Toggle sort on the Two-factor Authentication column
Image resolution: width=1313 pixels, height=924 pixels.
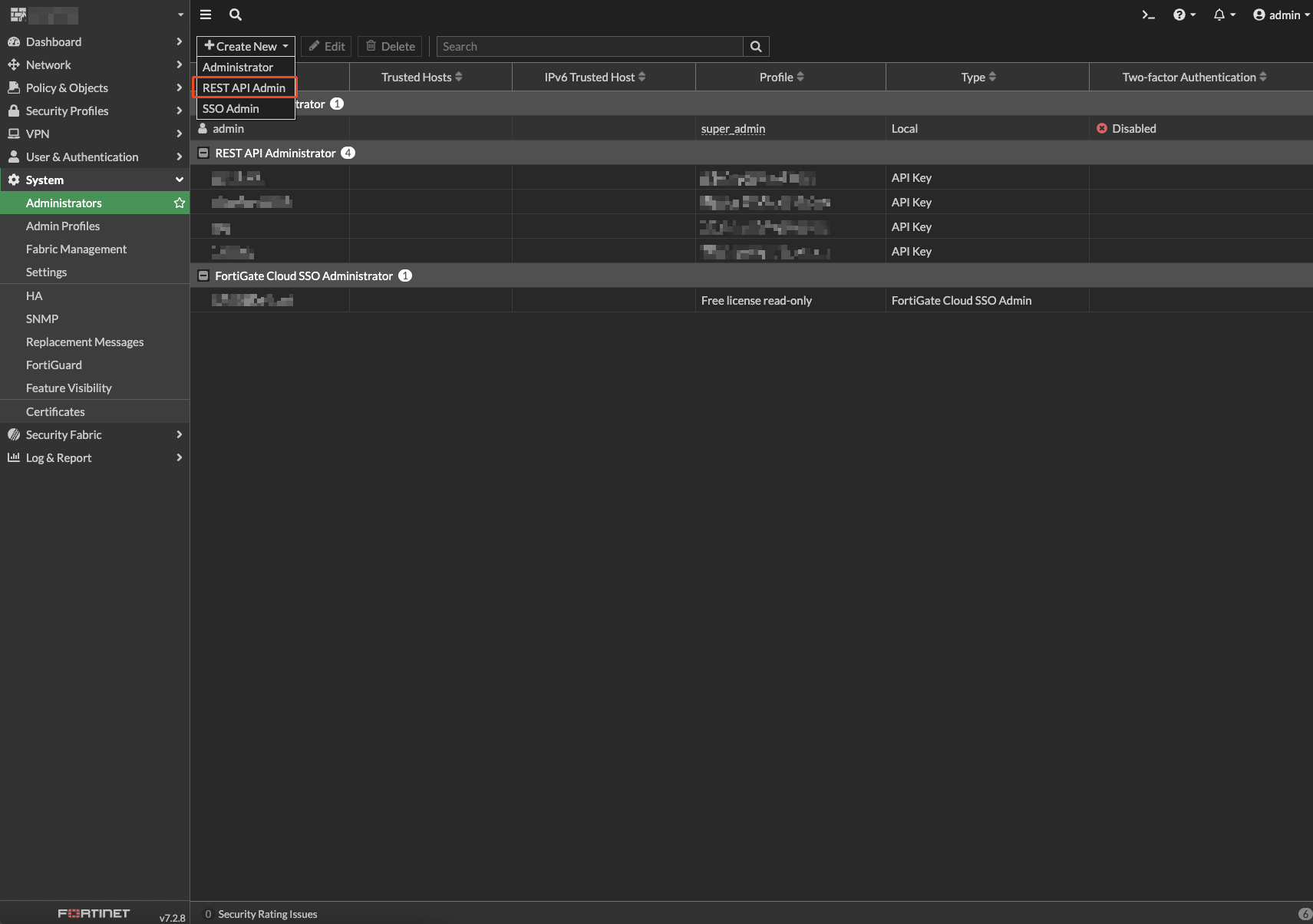pyautogui.click(x=1192, y=77)
